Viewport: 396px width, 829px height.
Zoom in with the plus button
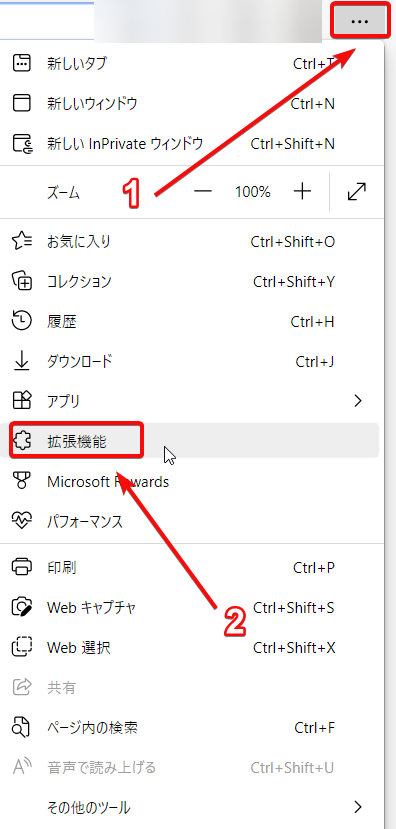302,191
